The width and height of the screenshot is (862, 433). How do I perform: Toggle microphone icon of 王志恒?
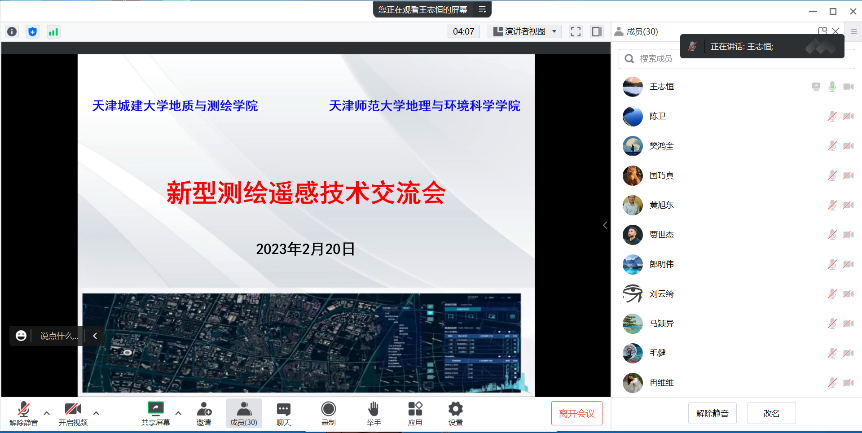[832, 86]
